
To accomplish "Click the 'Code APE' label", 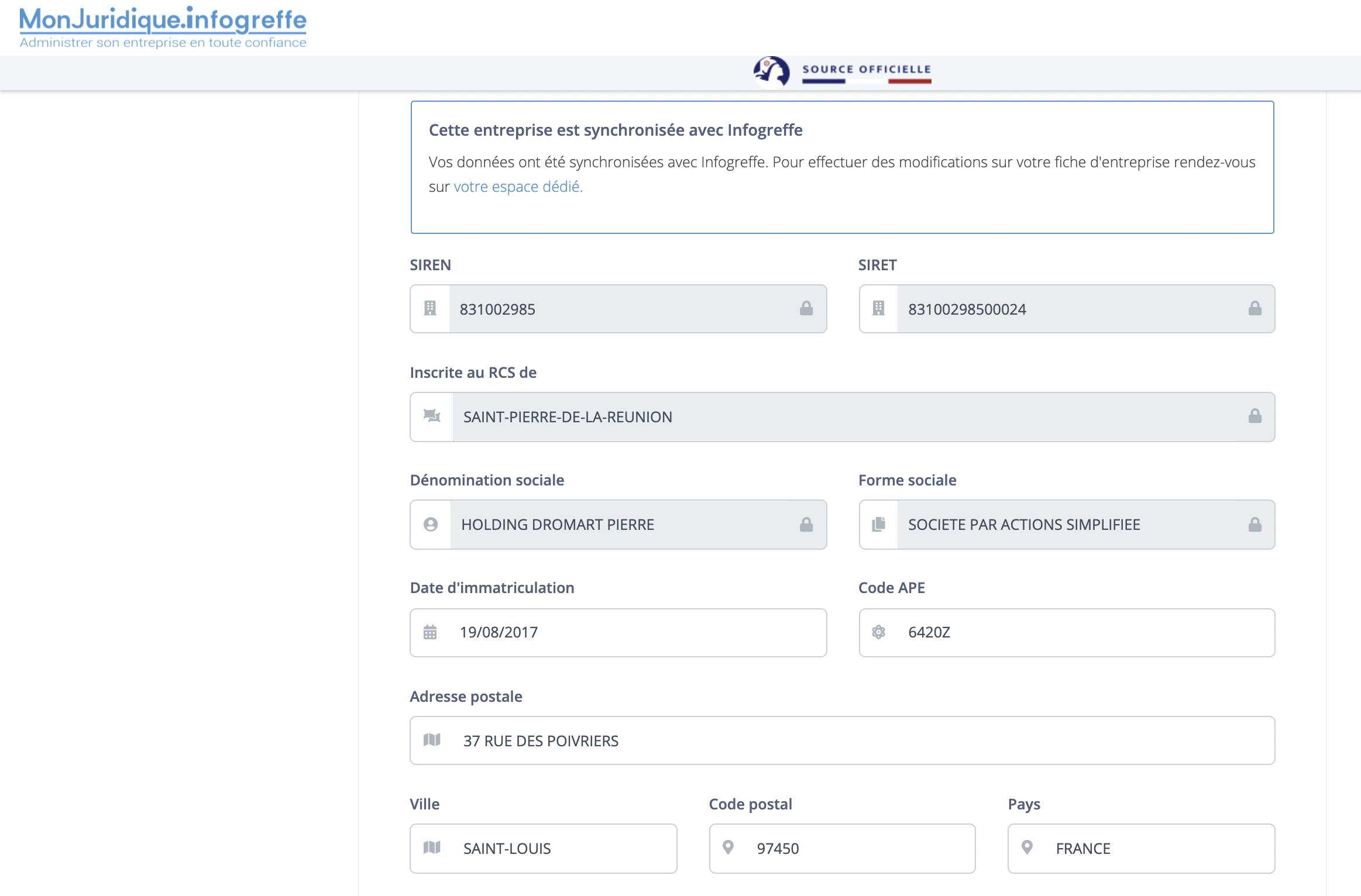I will click(892, 588).
